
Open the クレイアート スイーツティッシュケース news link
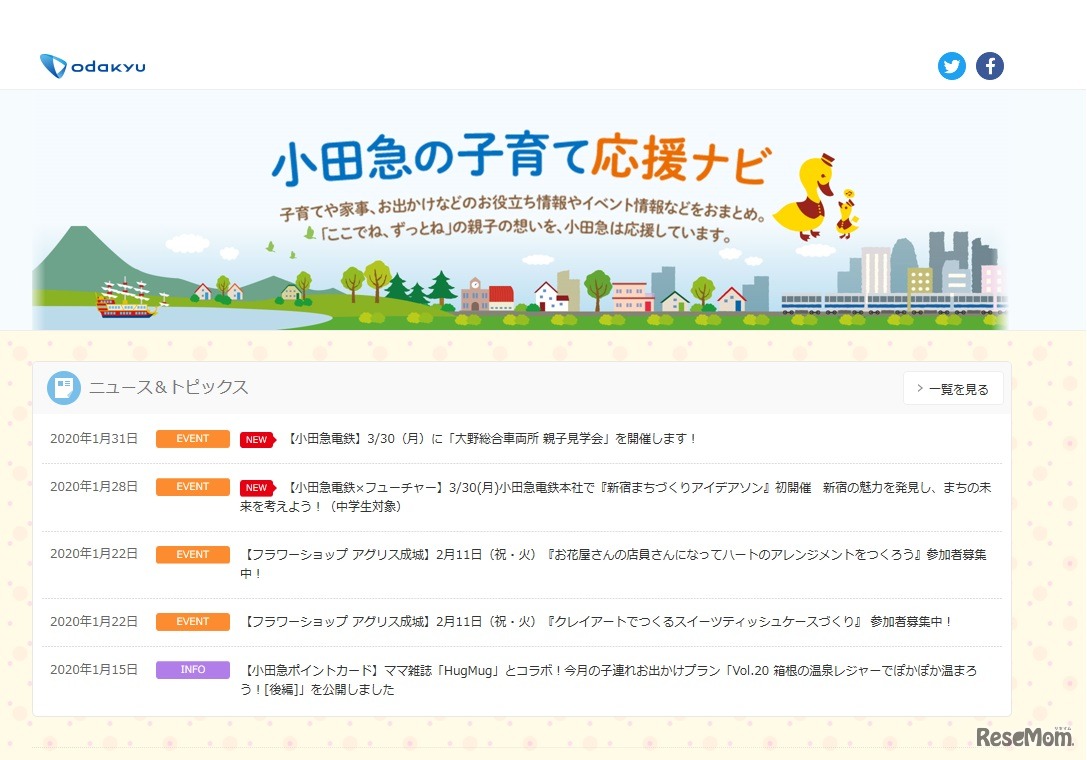tap(596, 622)
